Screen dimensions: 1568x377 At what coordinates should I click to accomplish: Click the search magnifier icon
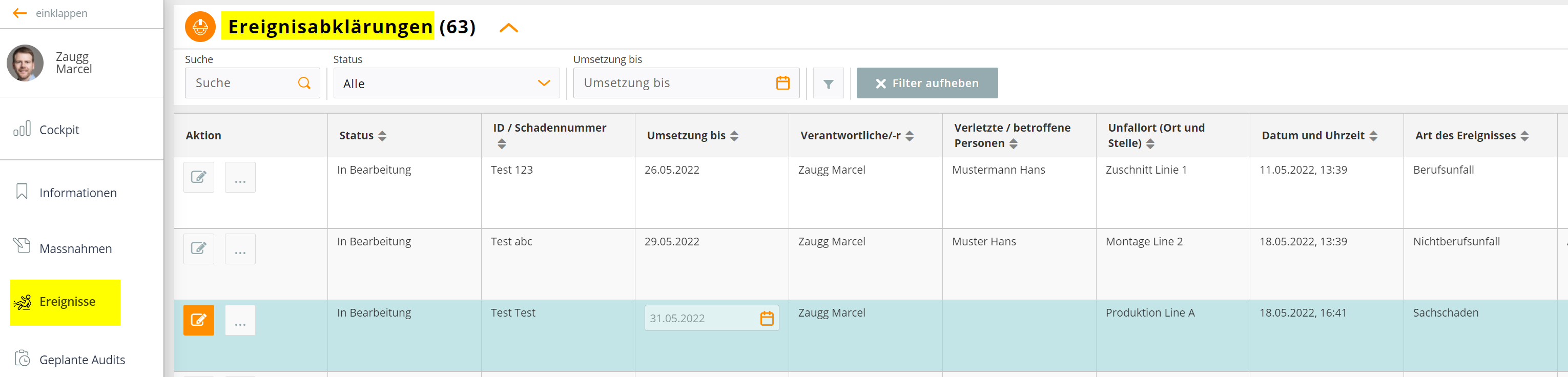click(304, 82)
